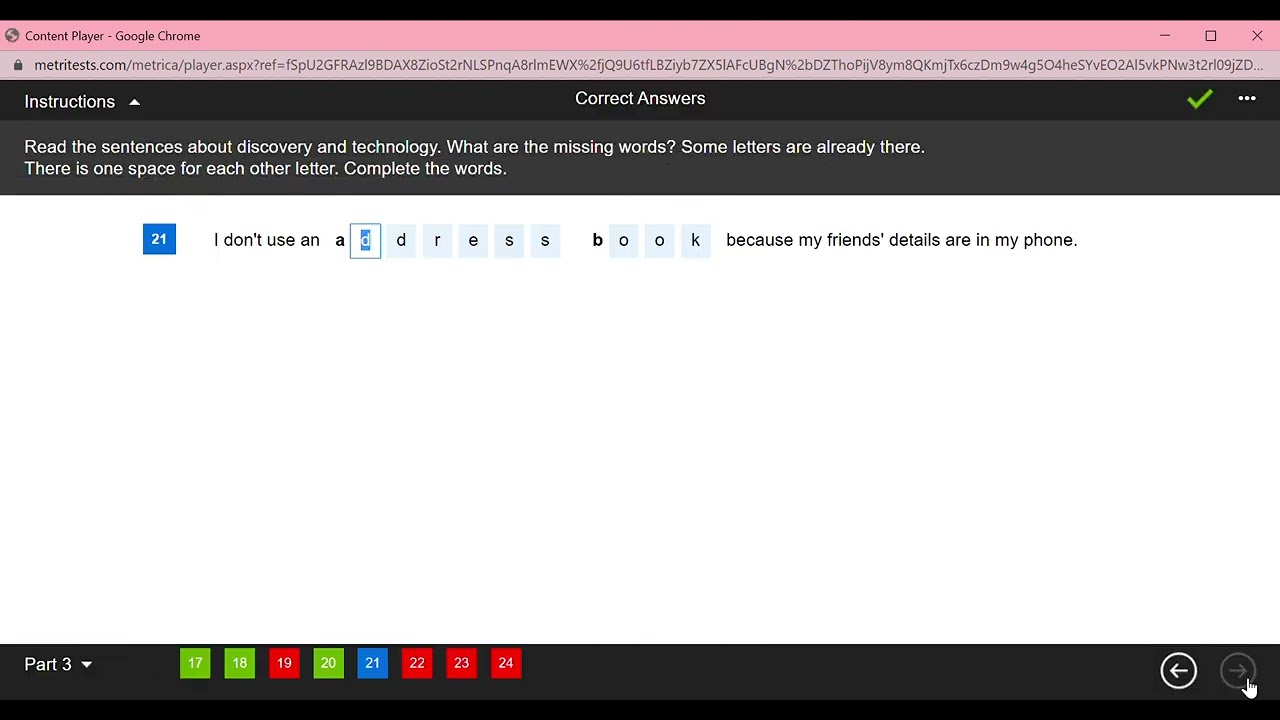Click the highlighted first 'd' letter box
Screen dimensions: 1280x720
point(365,240)
